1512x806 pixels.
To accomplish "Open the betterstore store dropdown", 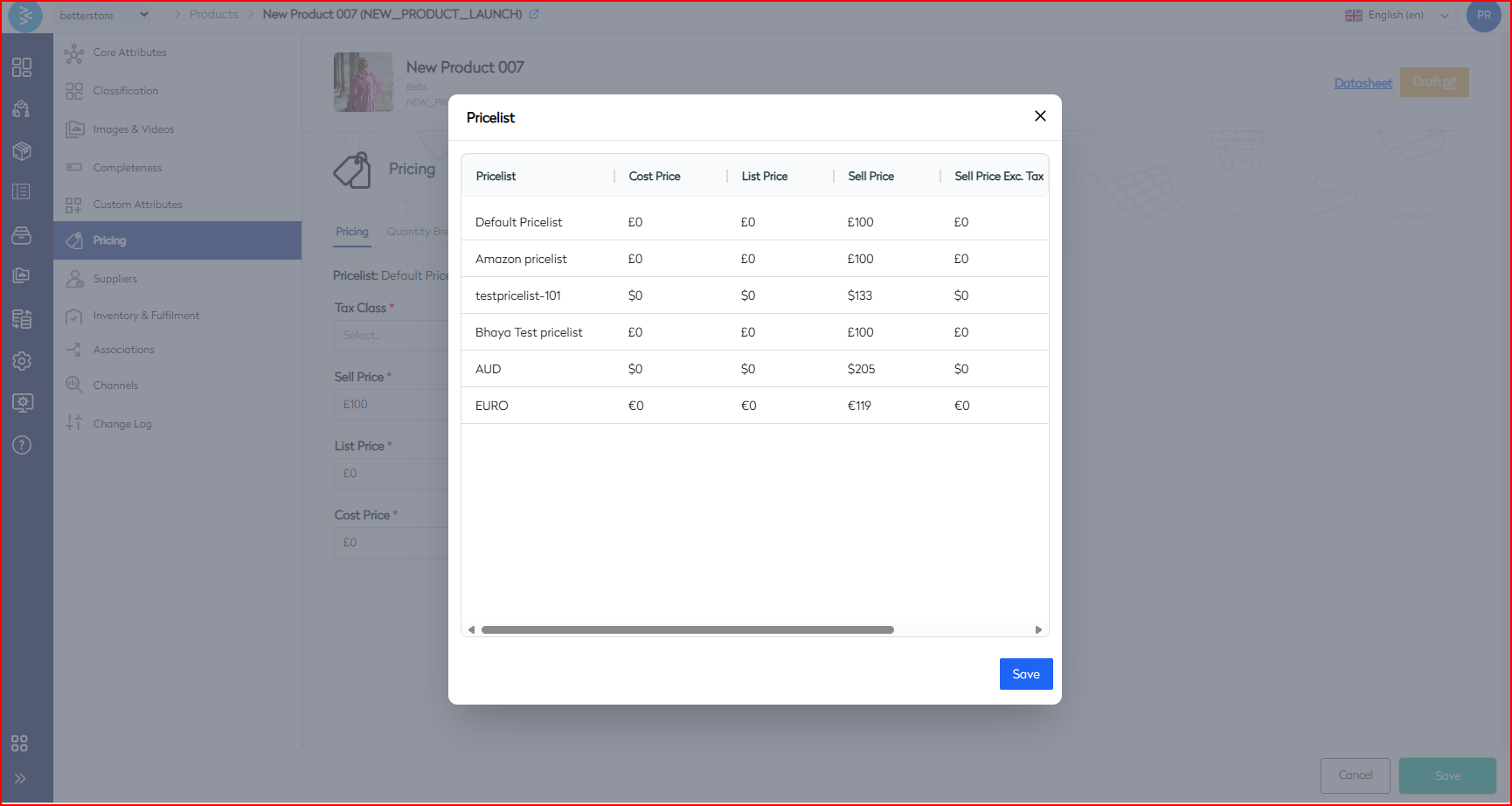I will coord(103,15).
